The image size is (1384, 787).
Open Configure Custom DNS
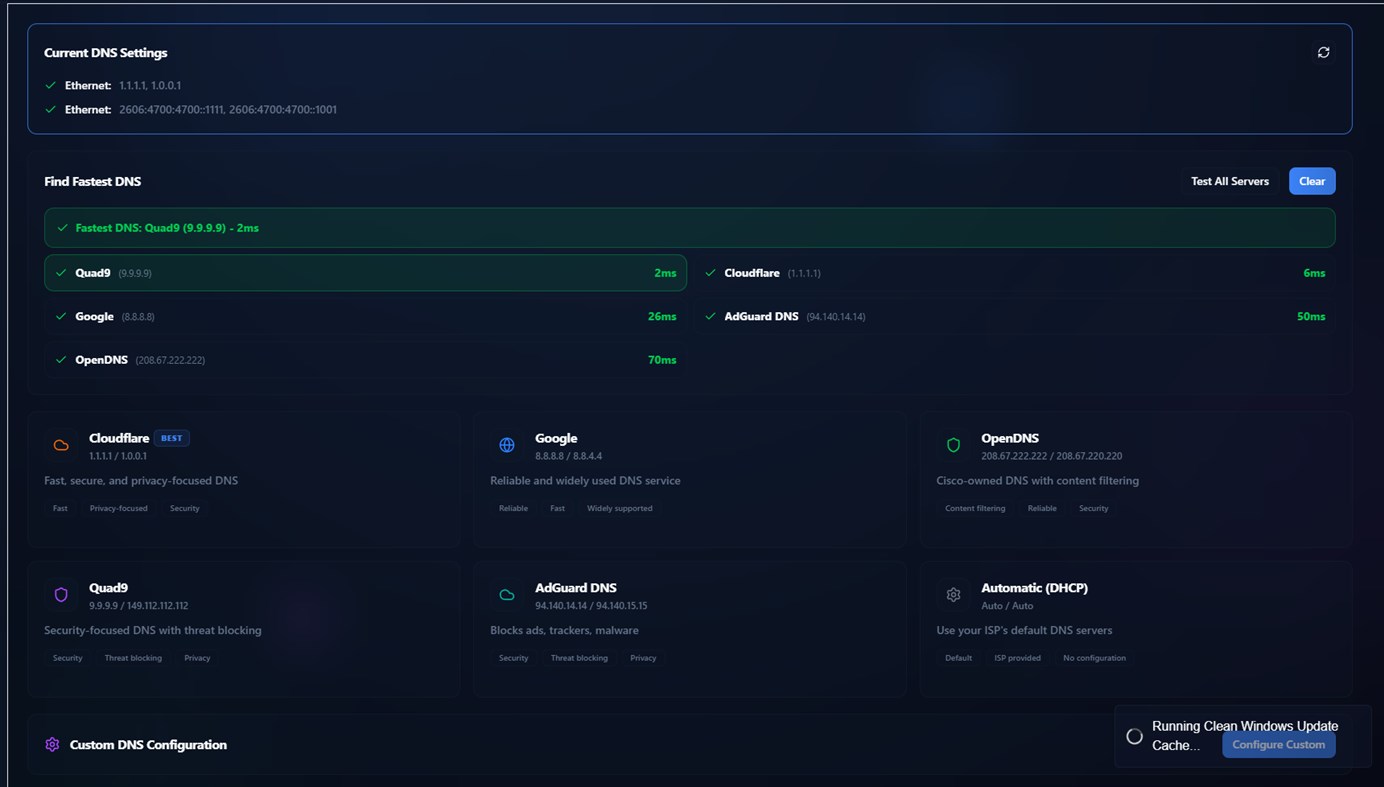pyautogui.click(x=1278, y=744)
